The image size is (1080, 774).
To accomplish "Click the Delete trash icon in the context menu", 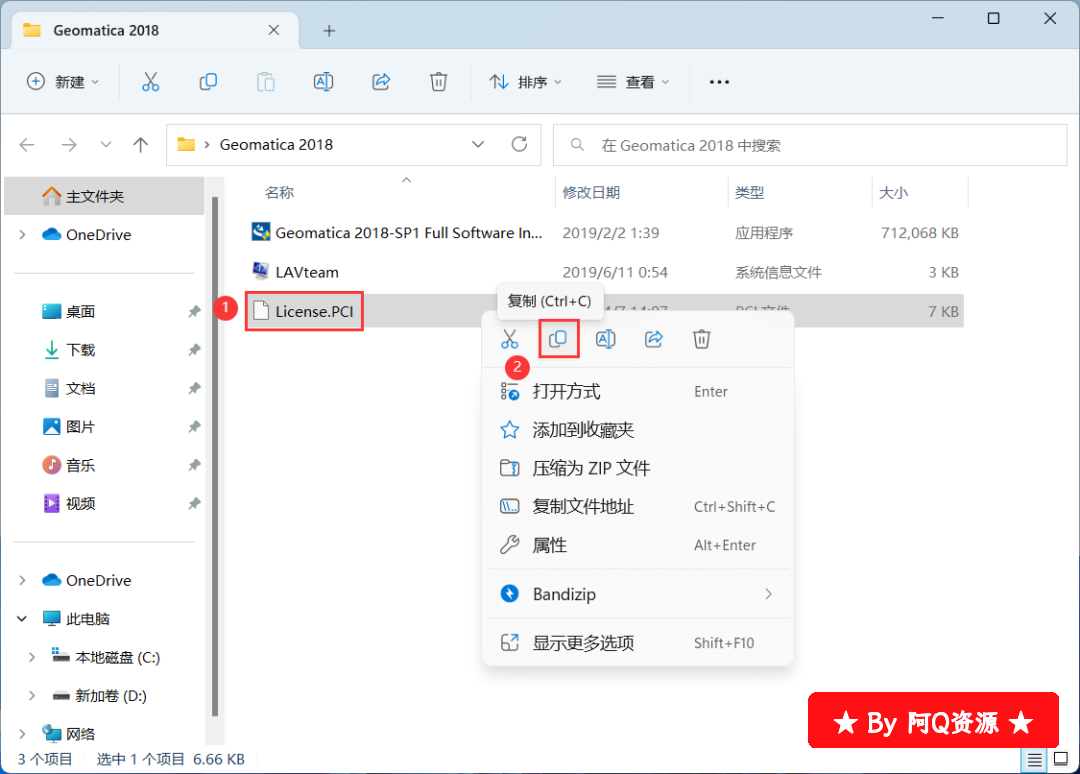I will coord(701,339).
